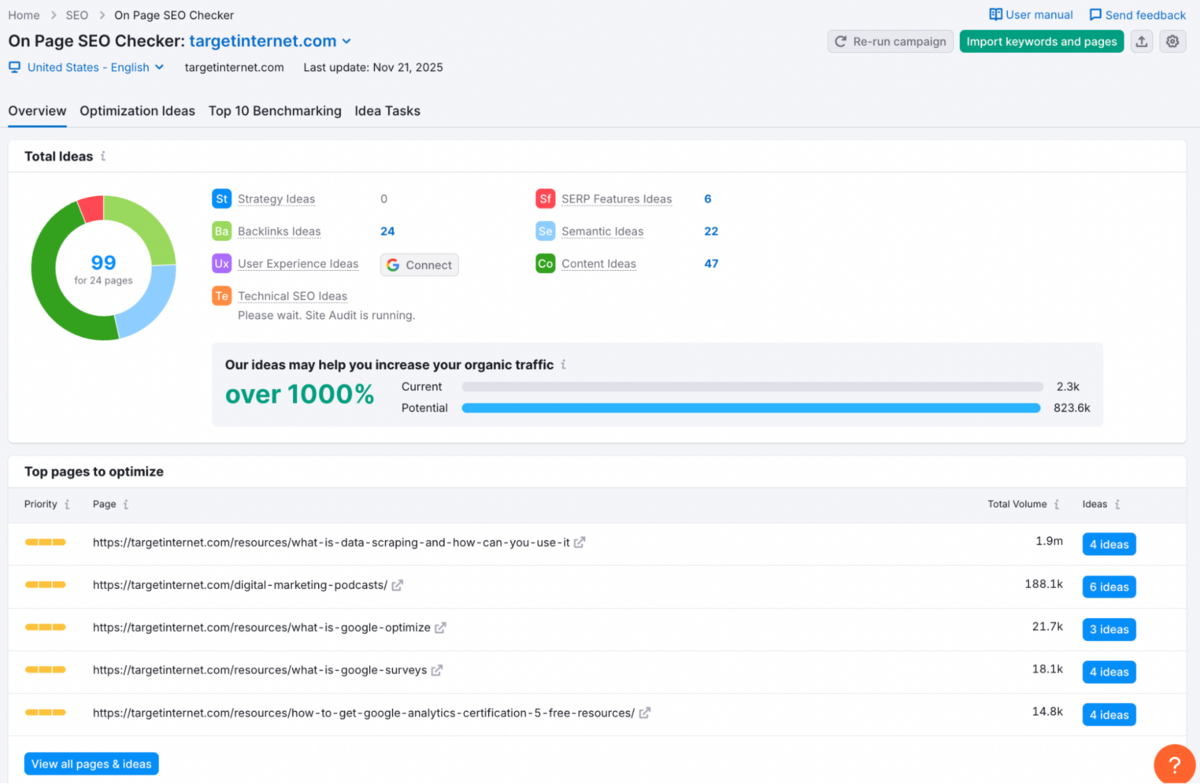
Task: Click View all pages & ideas button
Action: pyautogui.click(x=91, y=764)
